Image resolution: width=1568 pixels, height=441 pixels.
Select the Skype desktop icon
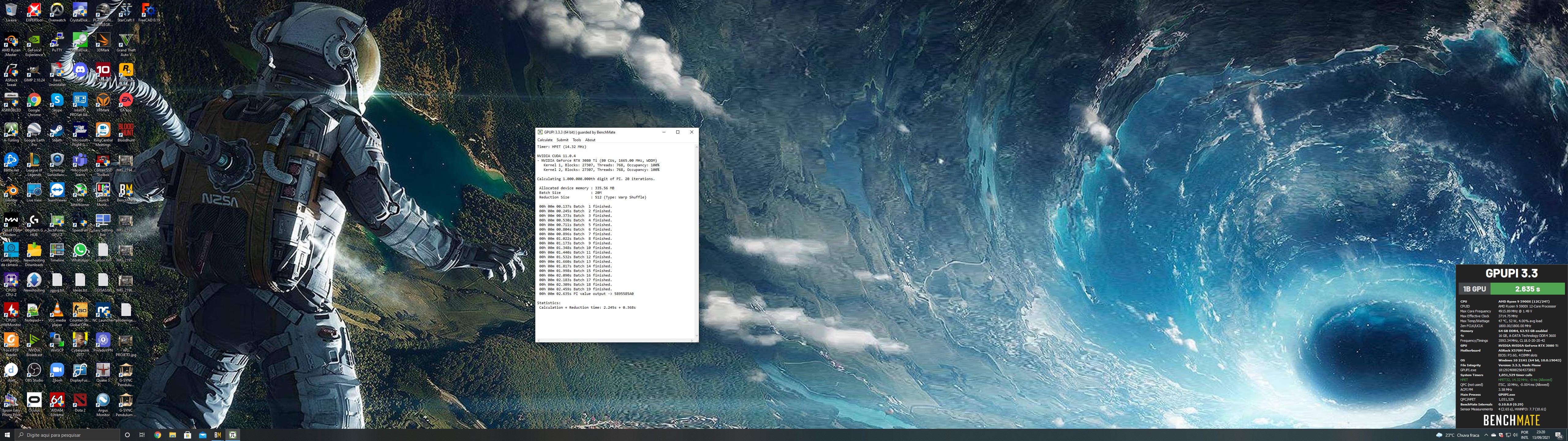coord(57,102)
